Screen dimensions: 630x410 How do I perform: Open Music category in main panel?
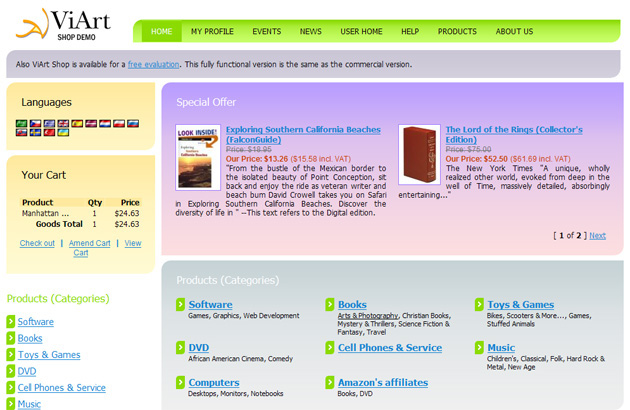pyautogui.click(x=501, y=347)
